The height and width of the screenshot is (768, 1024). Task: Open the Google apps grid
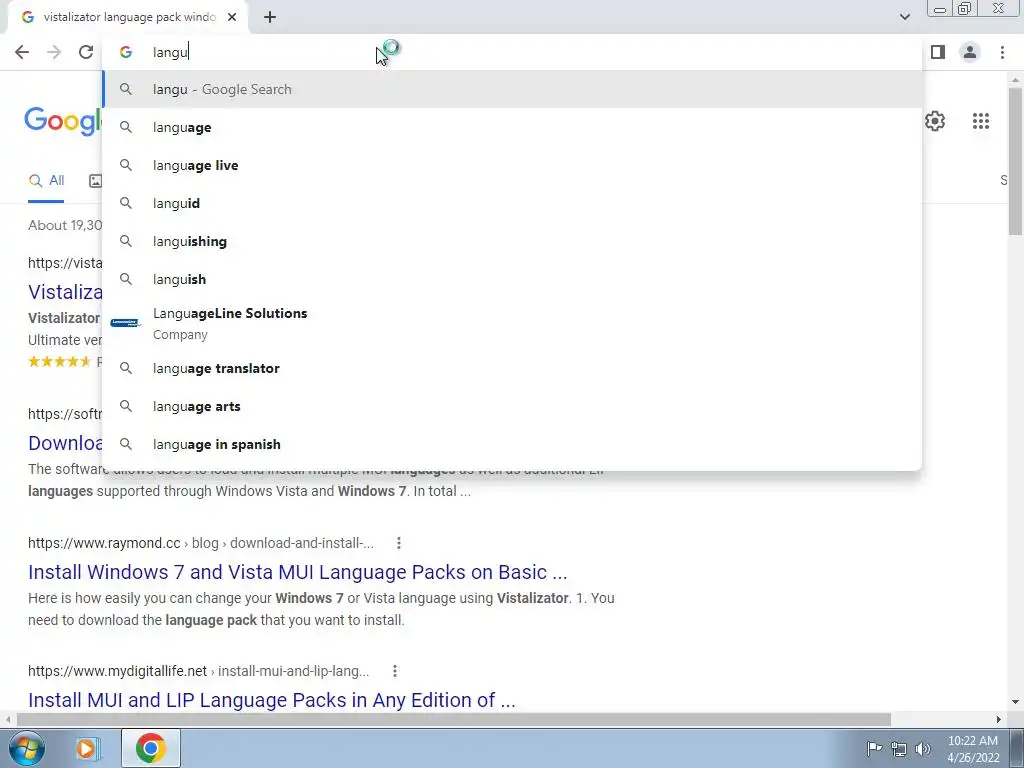(980, 121)
